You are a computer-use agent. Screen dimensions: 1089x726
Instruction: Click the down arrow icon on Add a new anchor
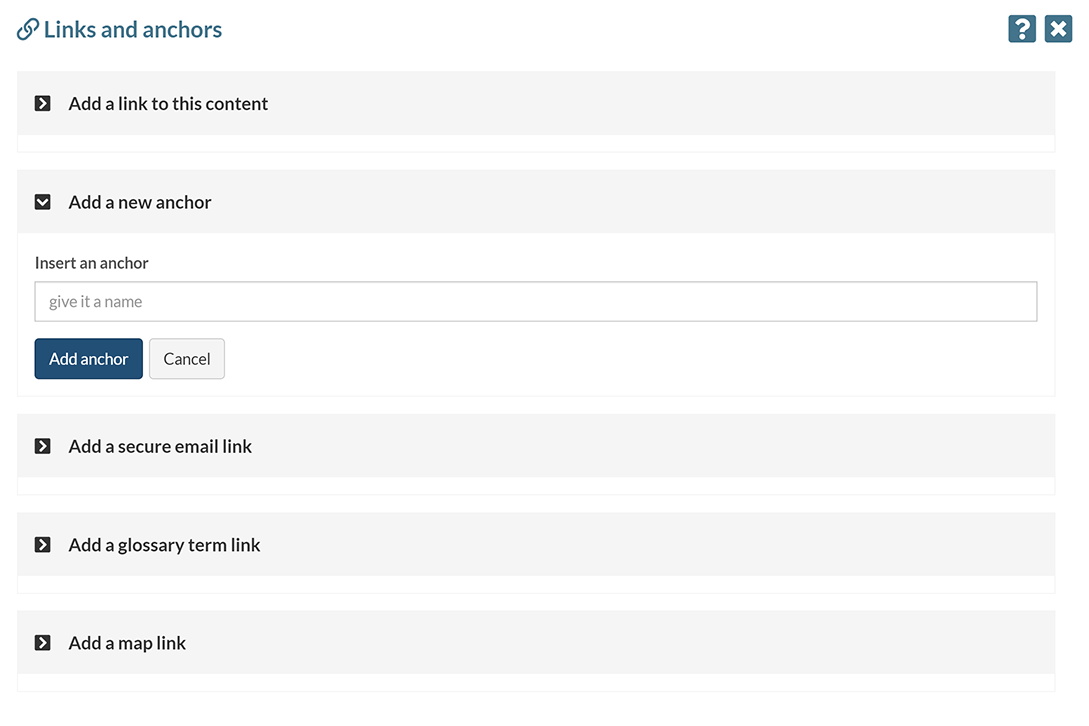pos(42,201)
